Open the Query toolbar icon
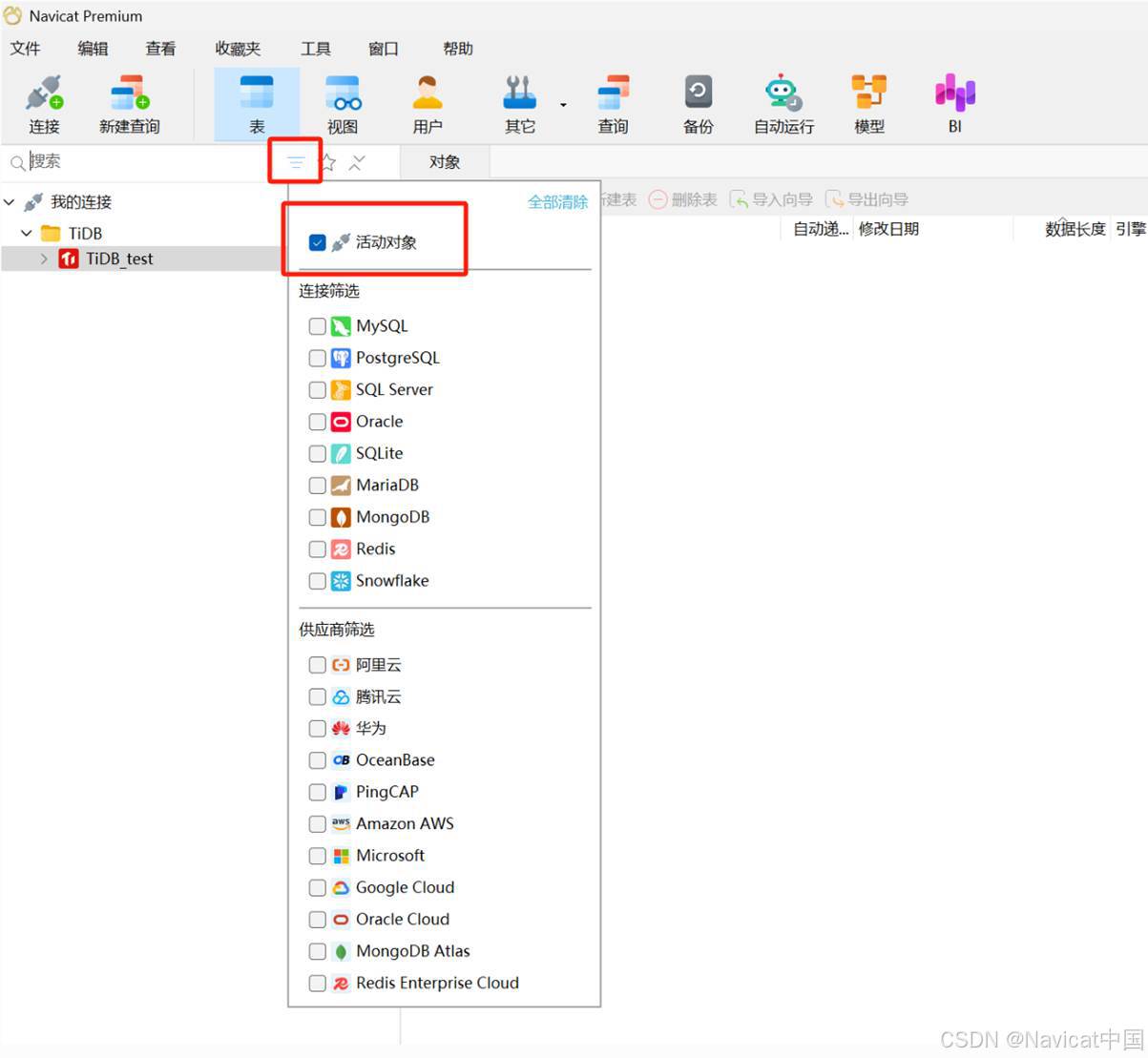The width and height of the screenshot is (1148, 1058). point(613,93)
